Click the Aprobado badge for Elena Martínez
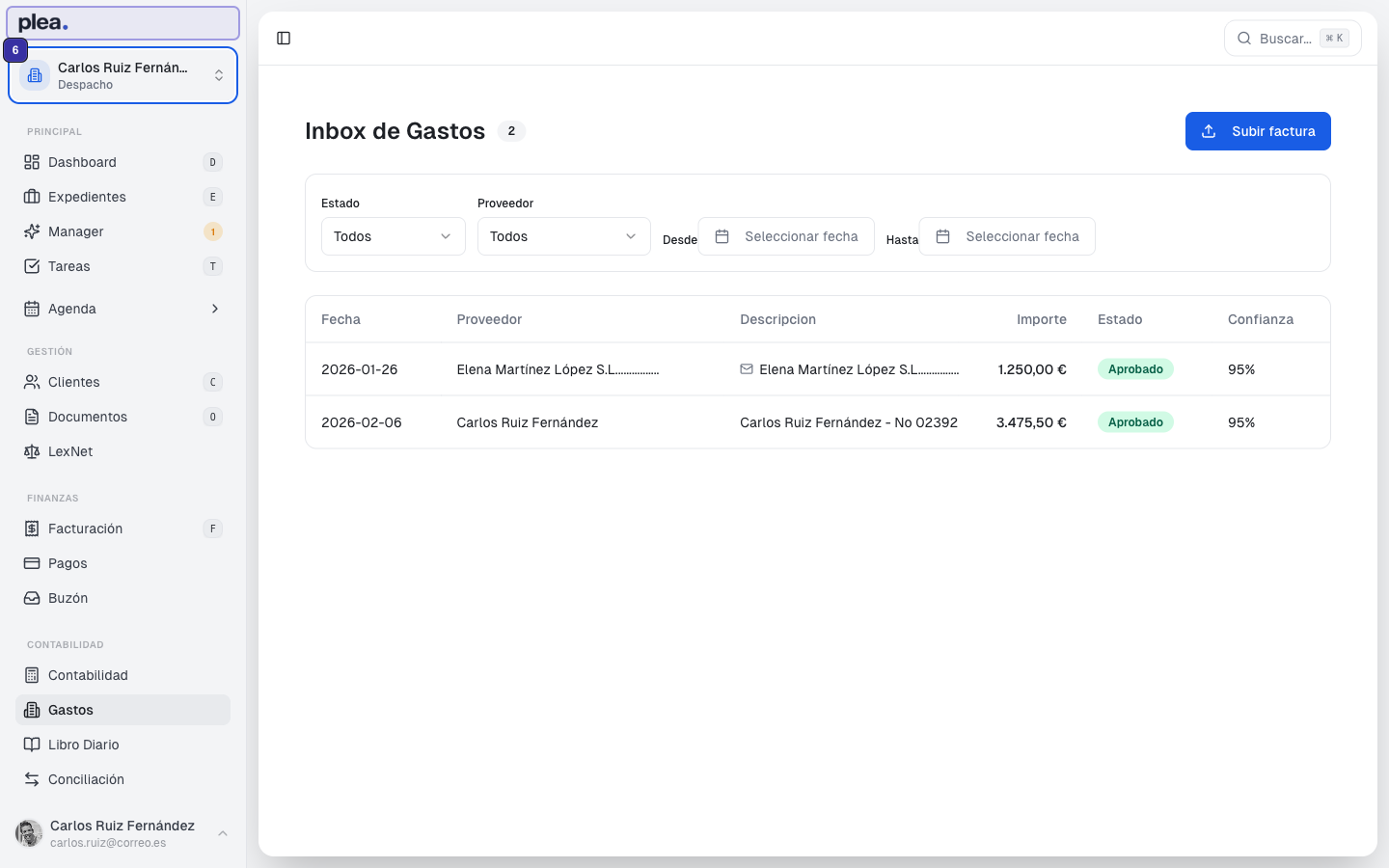This screenshot has width=1389, height=868. pos(1135,369)
